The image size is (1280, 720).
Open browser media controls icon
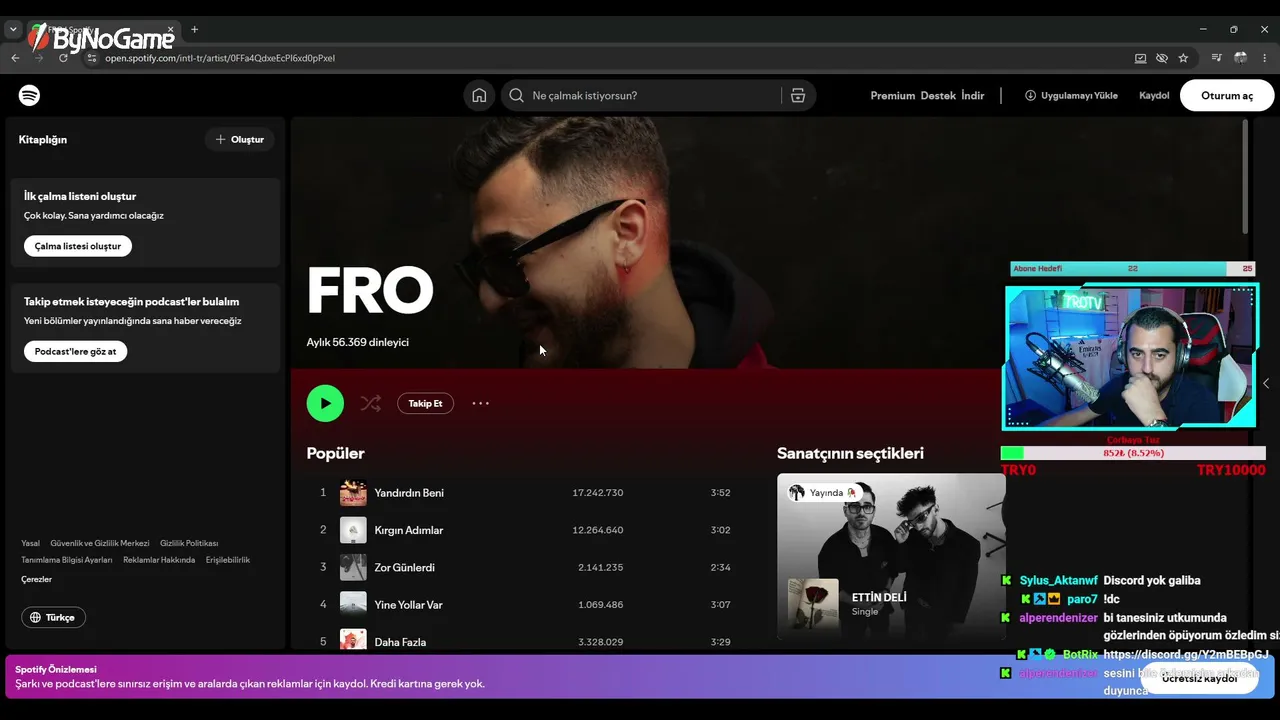click(1217, 58)
